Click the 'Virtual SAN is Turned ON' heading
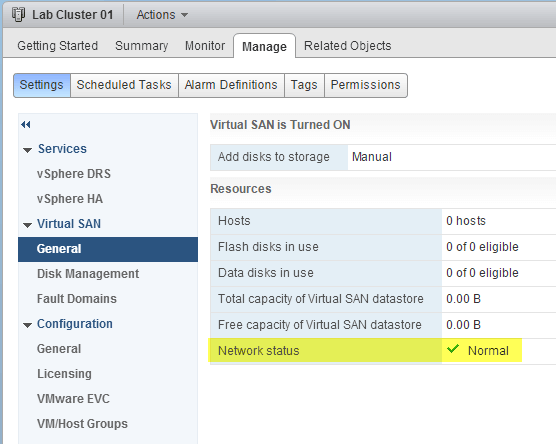The width and height of the screenshot is (556, 444). coord(280,125)
